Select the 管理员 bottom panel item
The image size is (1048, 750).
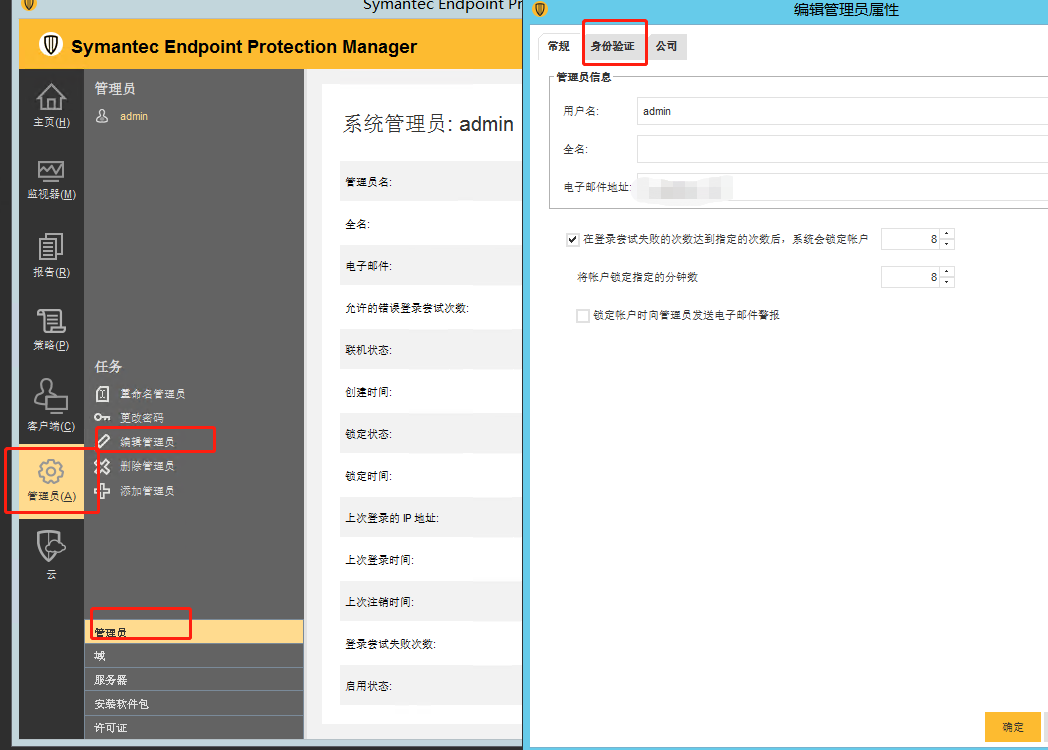point(194,632)
